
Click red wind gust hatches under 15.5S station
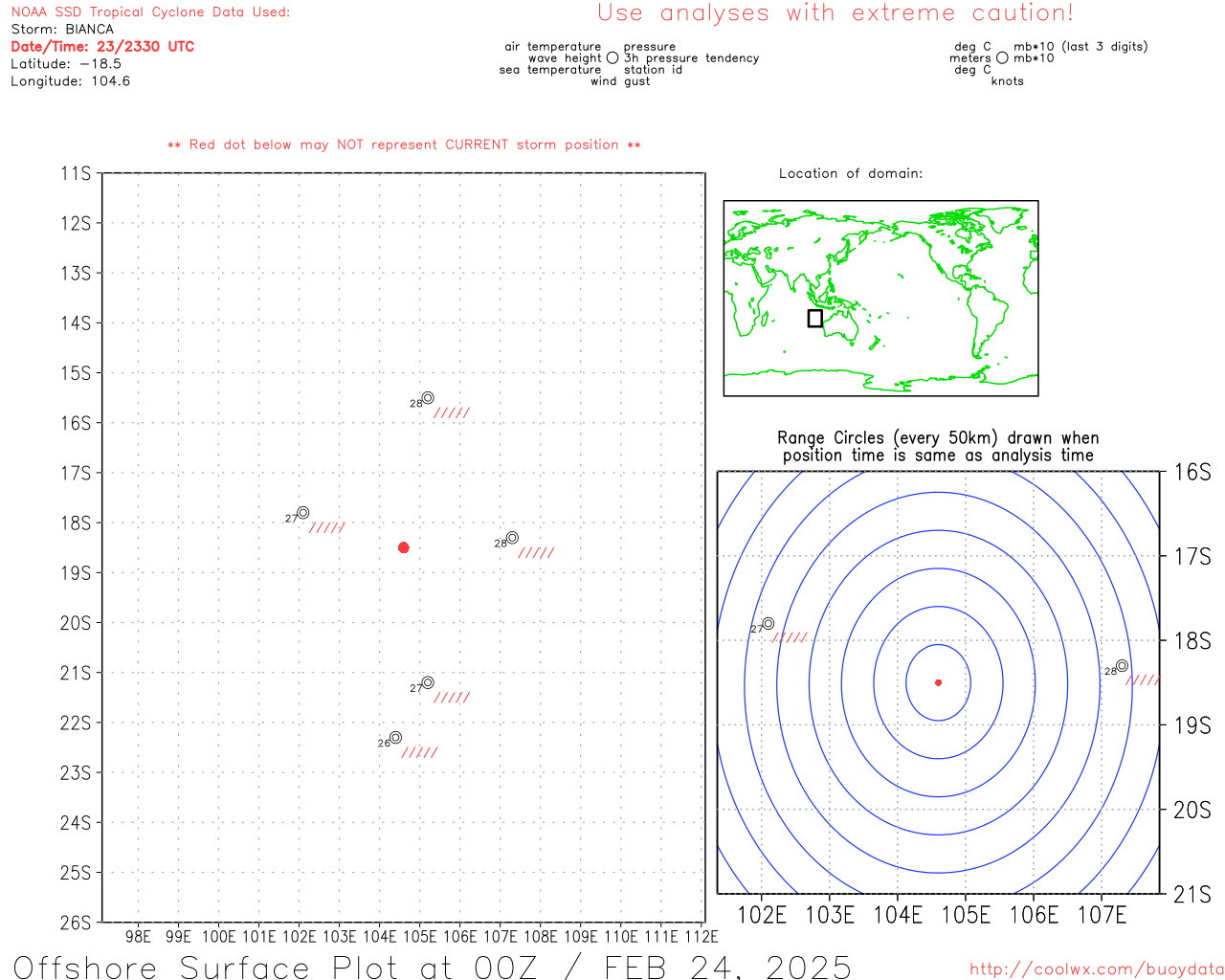click(x=452, y=413)
